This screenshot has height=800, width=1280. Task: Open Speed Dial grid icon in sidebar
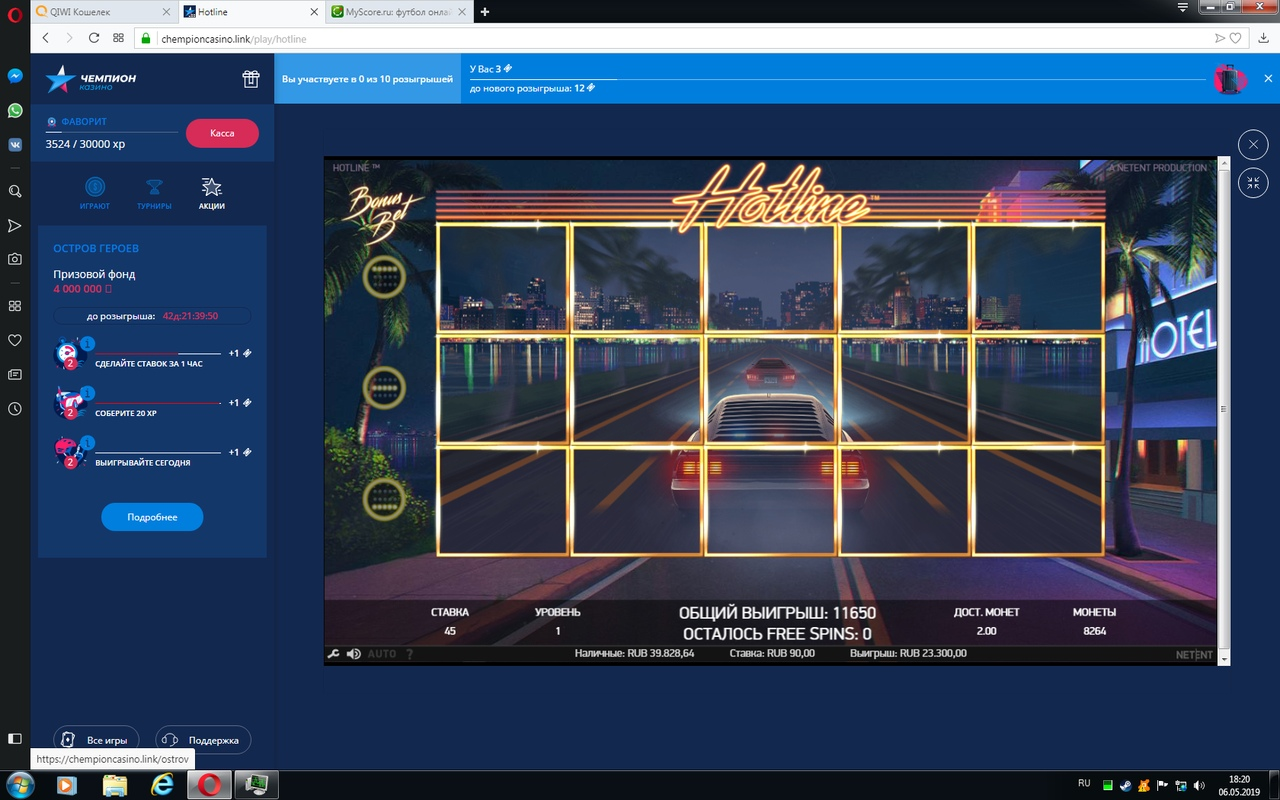pos(15,306)
